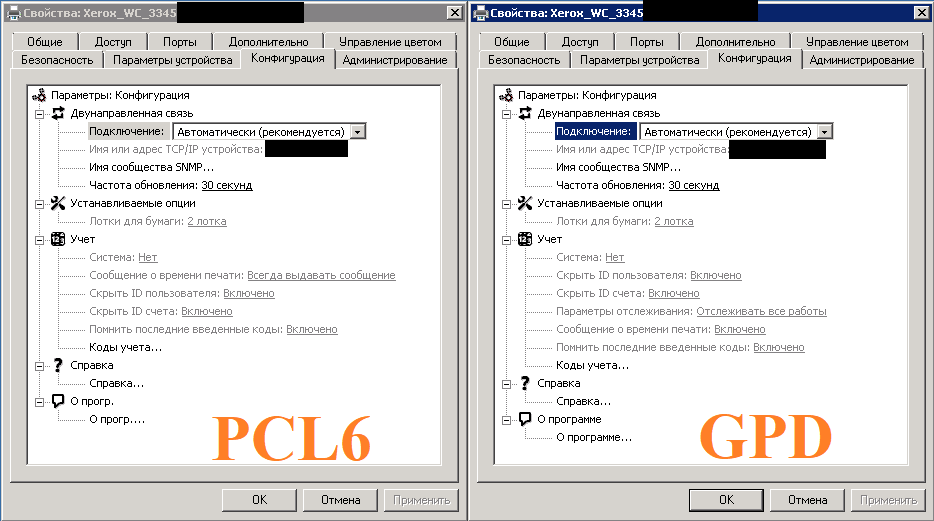Screen dimensions: 934x521
Task: Switch to Общие tab in PCL6 window
Action: tap(45, 42)
